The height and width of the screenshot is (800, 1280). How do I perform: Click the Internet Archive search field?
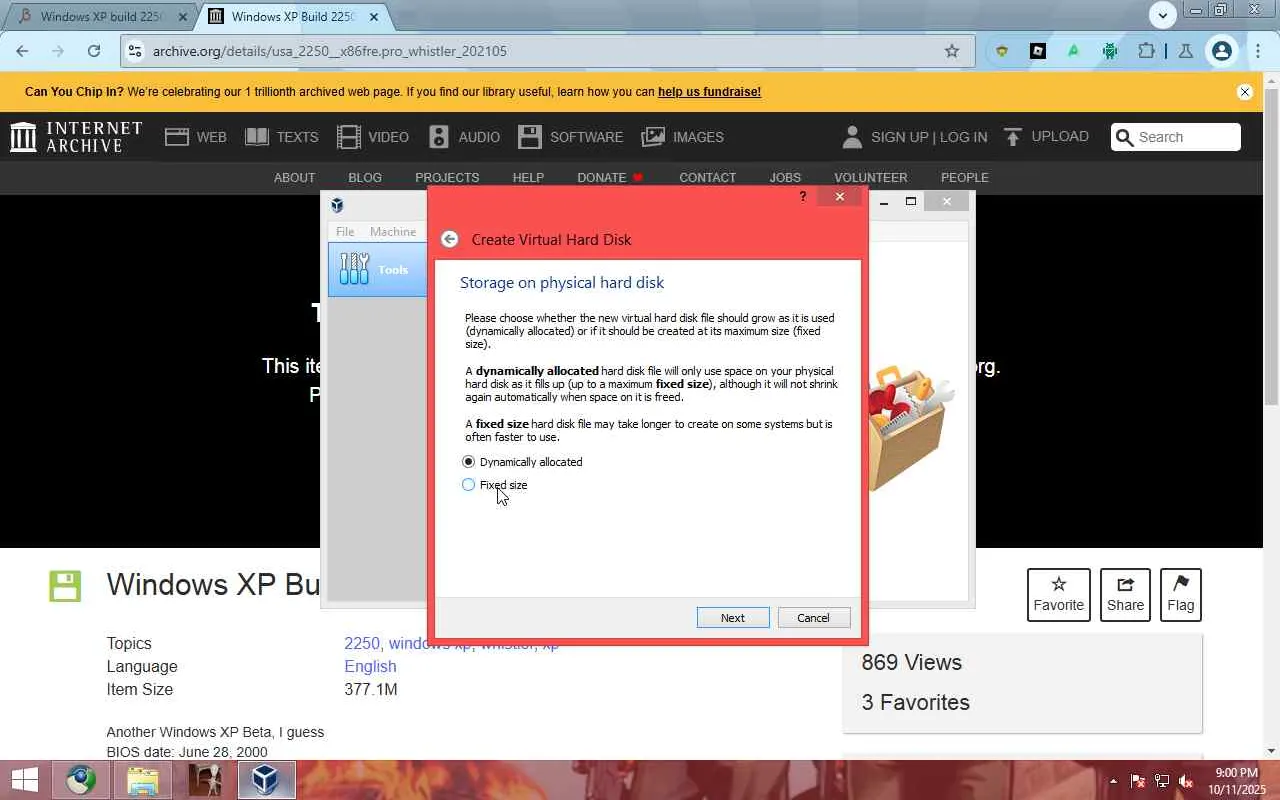coord(1176,137)
